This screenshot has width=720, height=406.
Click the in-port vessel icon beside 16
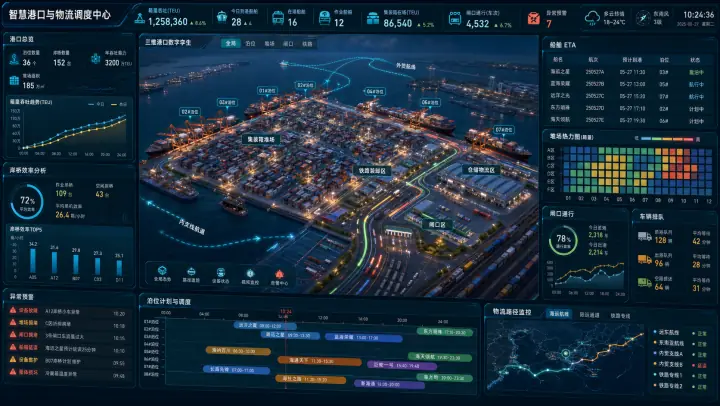277,18
